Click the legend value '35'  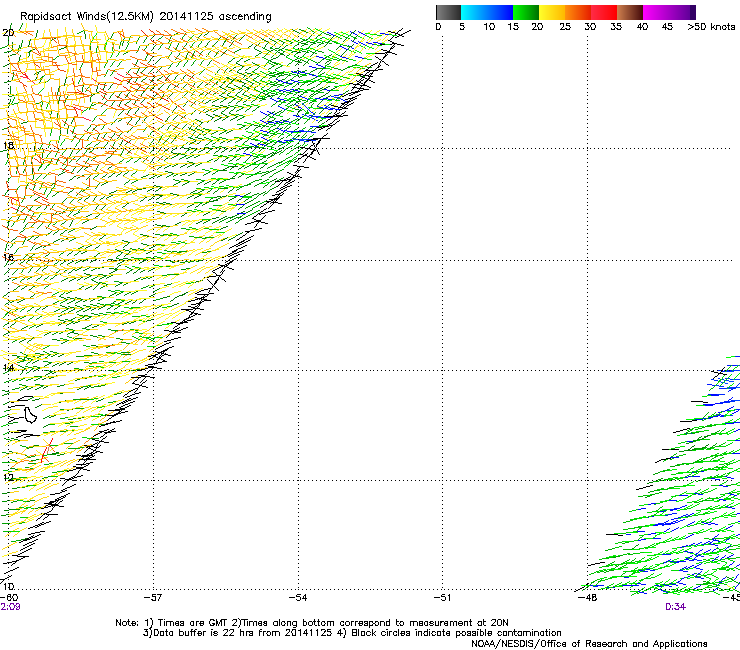[x=616, y=27]
